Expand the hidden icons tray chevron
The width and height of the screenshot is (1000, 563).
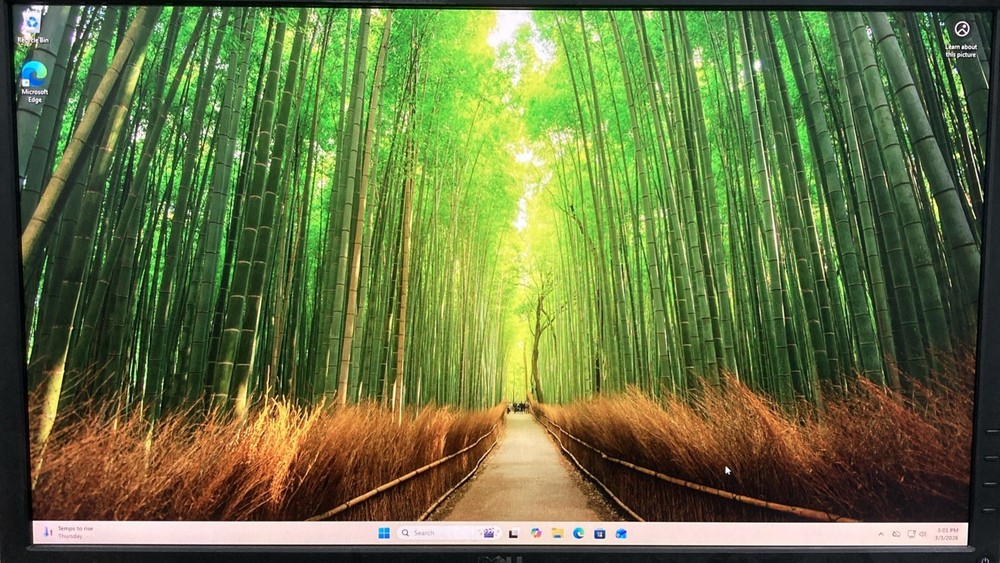(881, 534)
